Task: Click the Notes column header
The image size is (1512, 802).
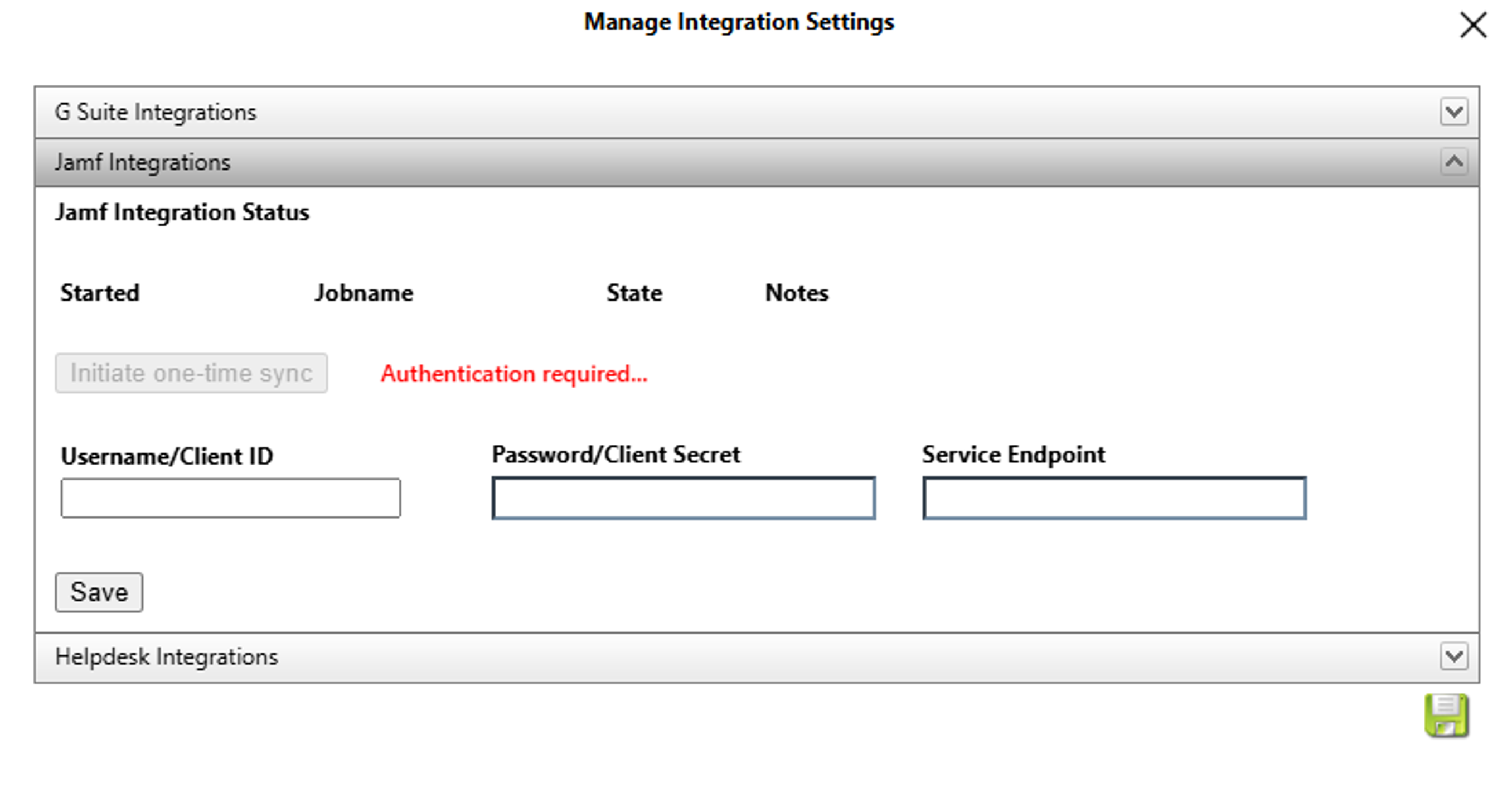Action: [797, 293]
